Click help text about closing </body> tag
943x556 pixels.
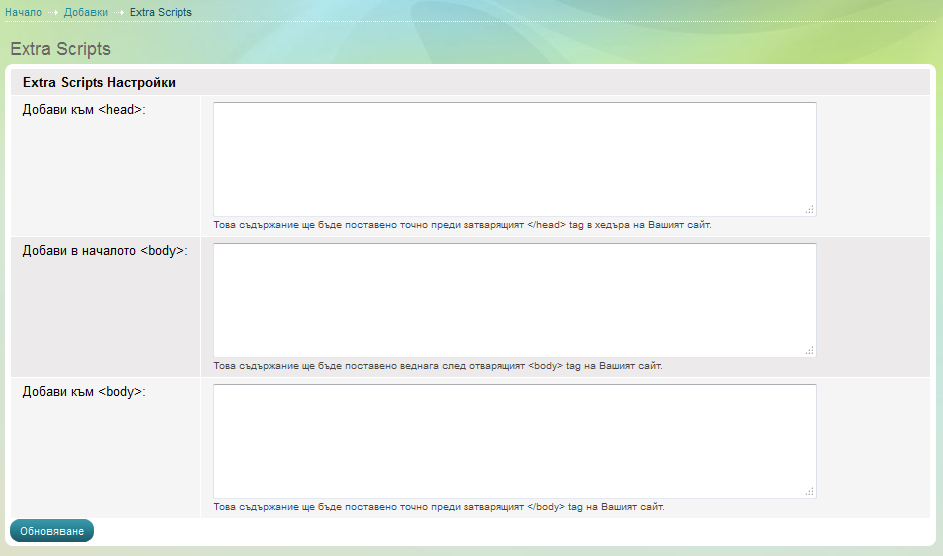click(x=438, y=507)
